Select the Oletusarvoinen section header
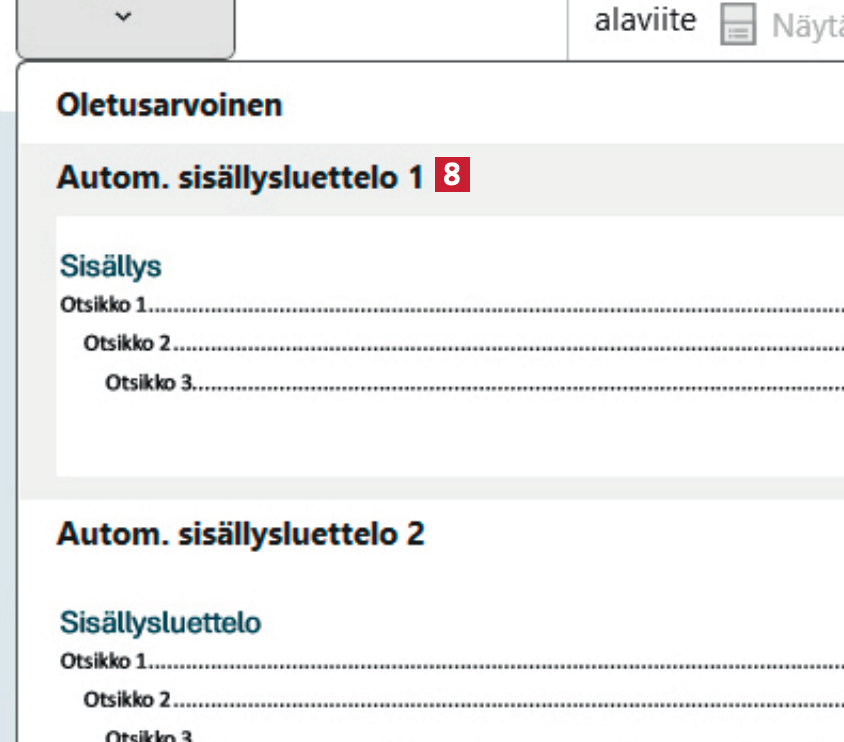 [169, 105]
